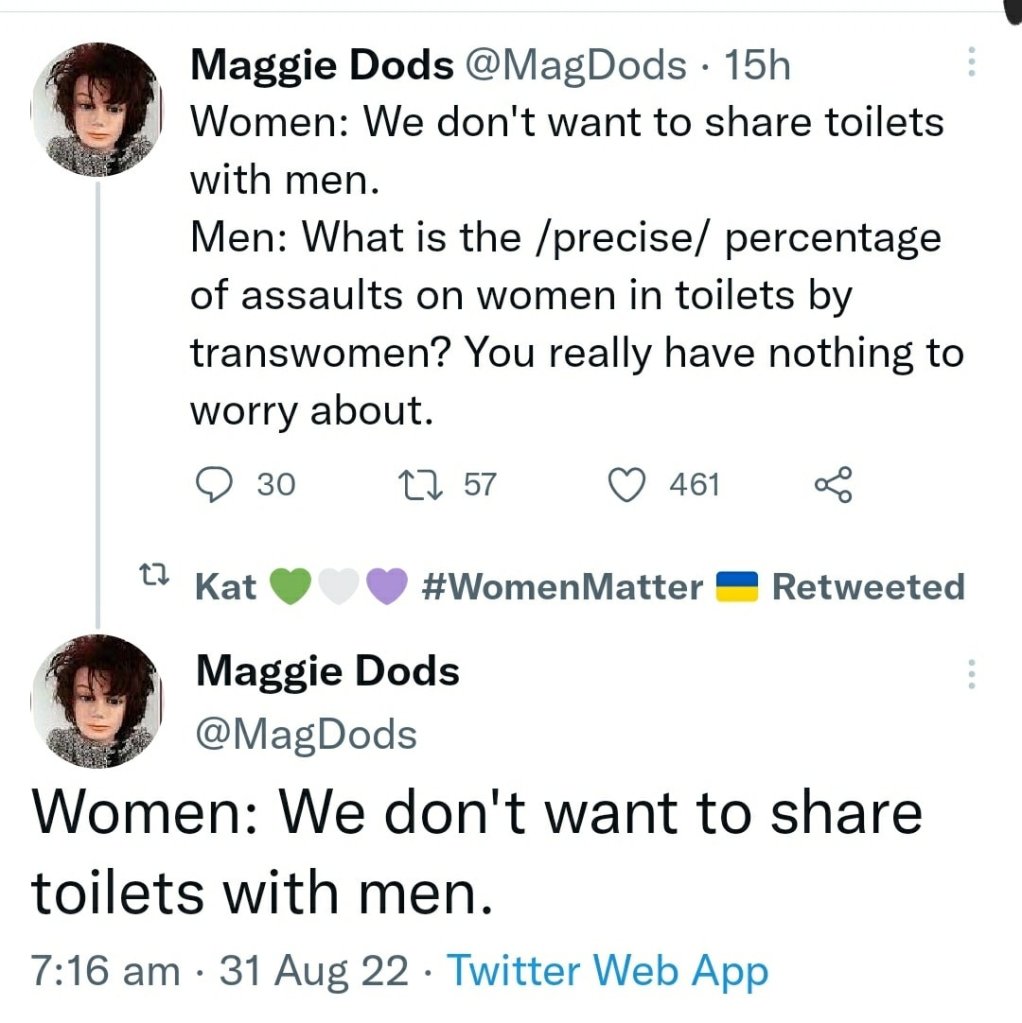The height and width of the screenshot is (1023, 1022).
Task: Click the retweet arrows beside Kat's name
Action: click(156, 578)
